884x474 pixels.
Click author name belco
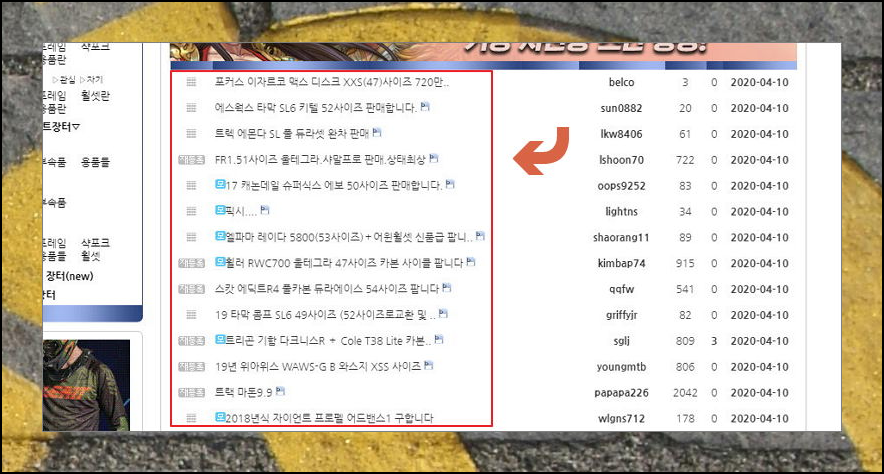pyautogui.click(x=621, y=82)
